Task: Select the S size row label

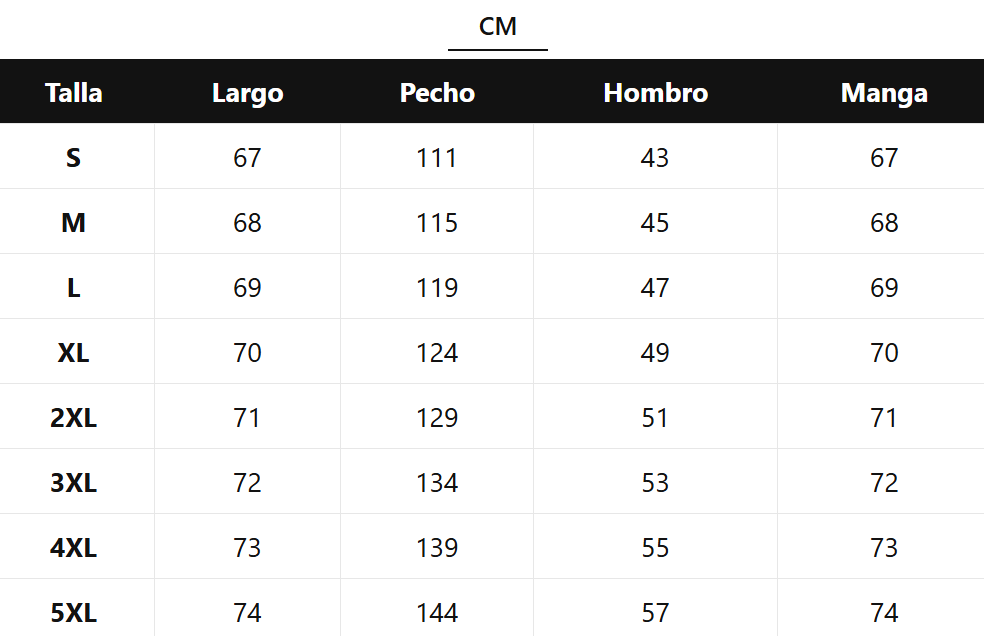Action: pos(74,158)
